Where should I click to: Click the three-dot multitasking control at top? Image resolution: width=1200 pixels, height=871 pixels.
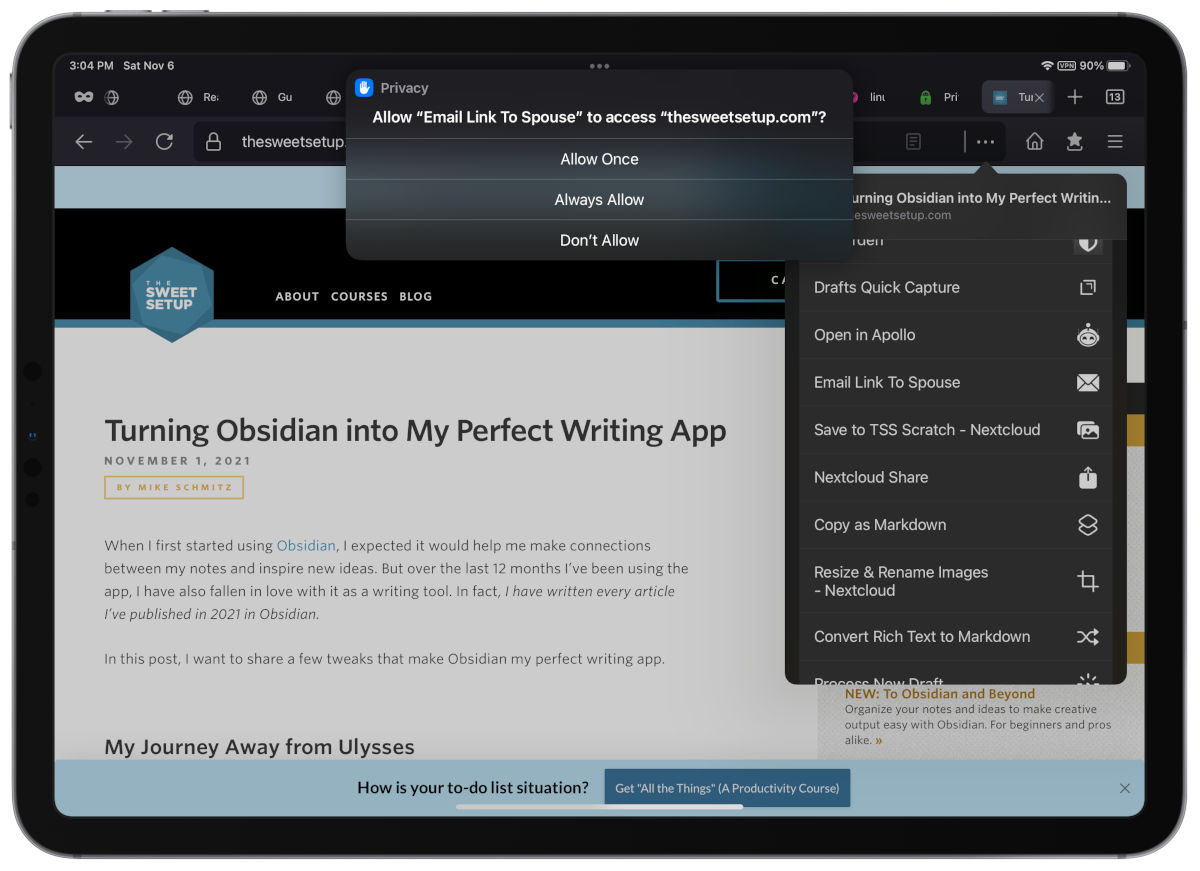599,66
